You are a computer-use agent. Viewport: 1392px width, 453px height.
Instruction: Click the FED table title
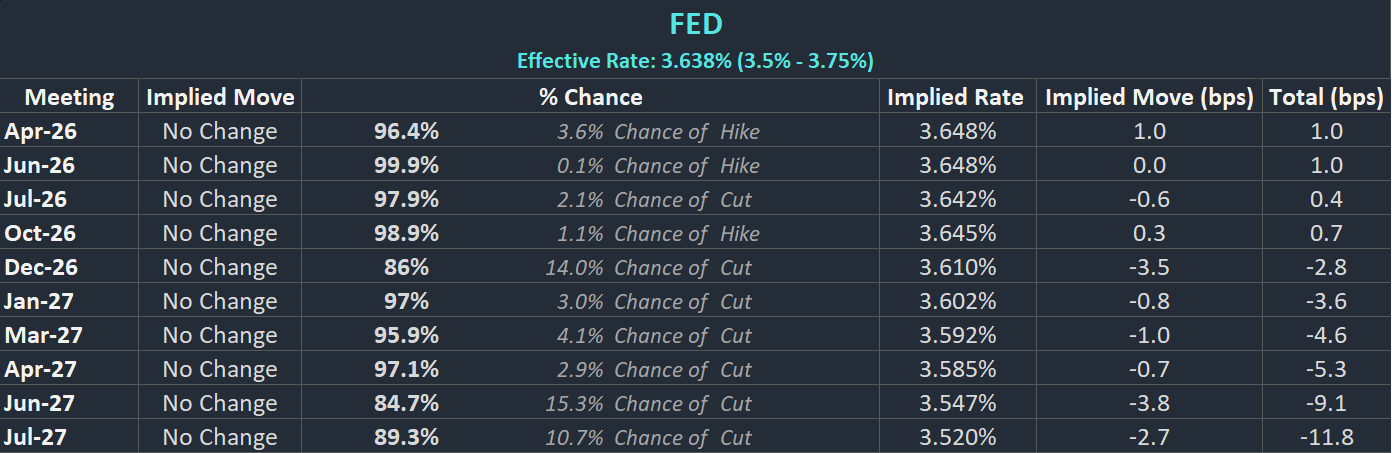tap(695, 25)
